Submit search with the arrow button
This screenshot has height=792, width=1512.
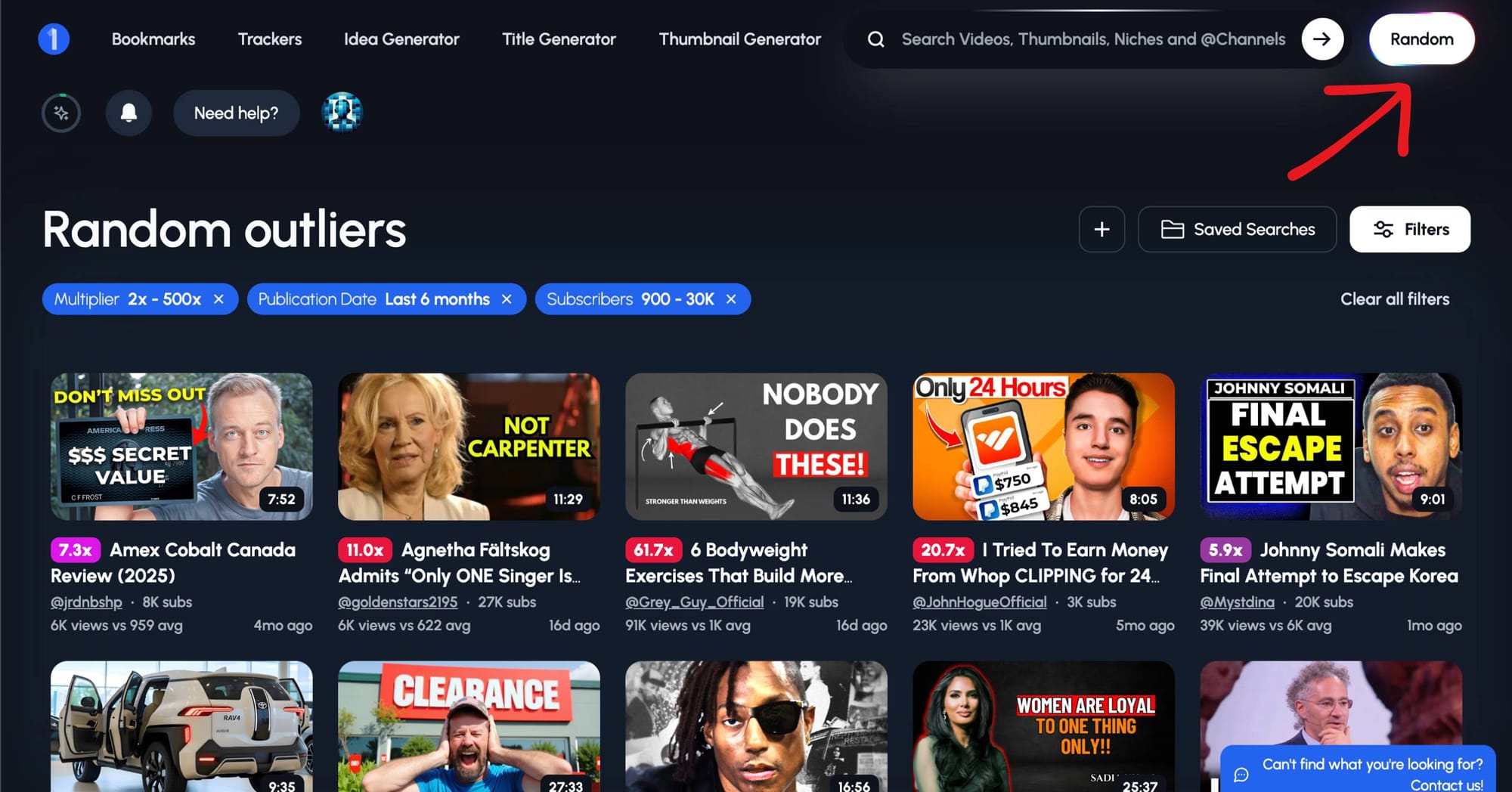(x=1321, y=39)
